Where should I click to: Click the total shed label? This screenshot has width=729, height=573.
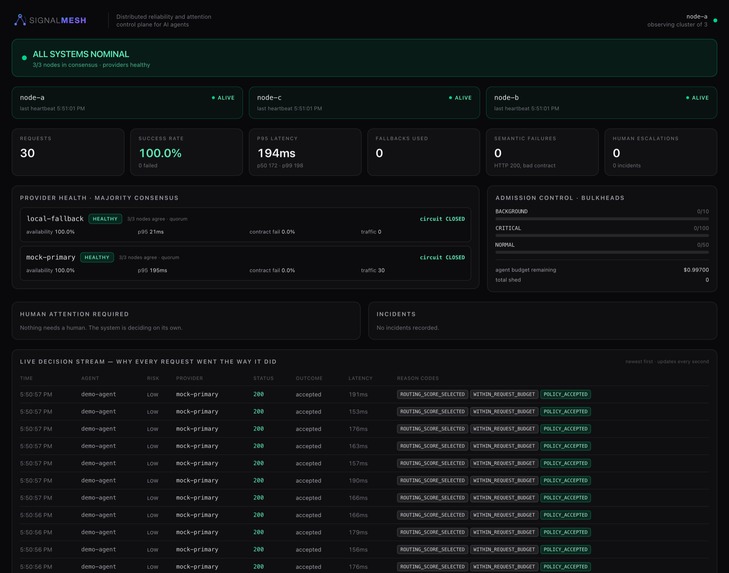[x=508, y=280]
